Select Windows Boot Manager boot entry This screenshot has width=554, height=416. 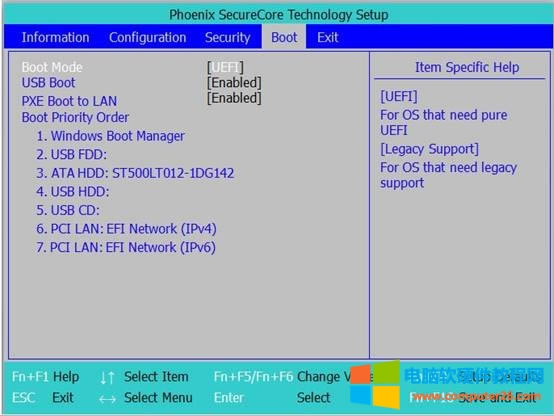111,136
